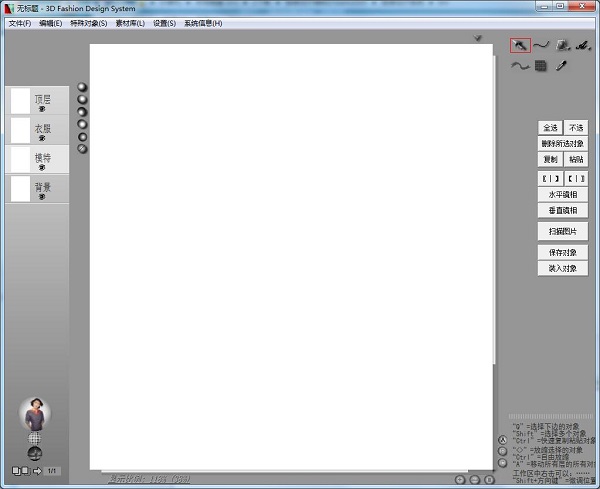Click the zoom out circle button

click(x=474, y=480)
